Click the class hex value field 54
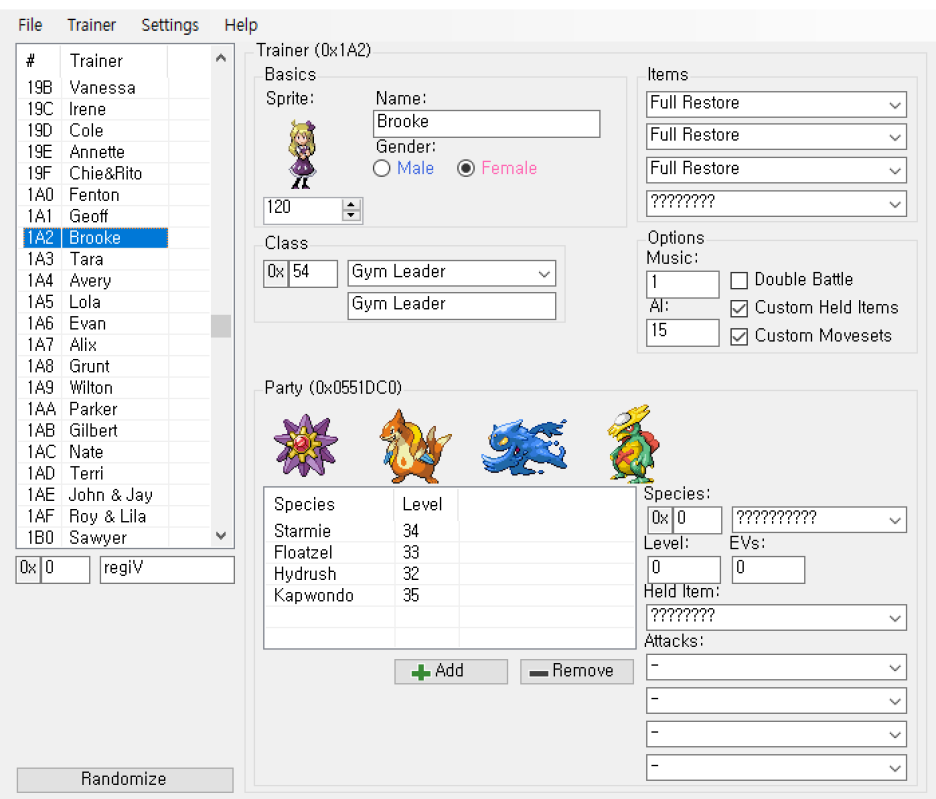936x799 pixels. [x=313, y=273]
